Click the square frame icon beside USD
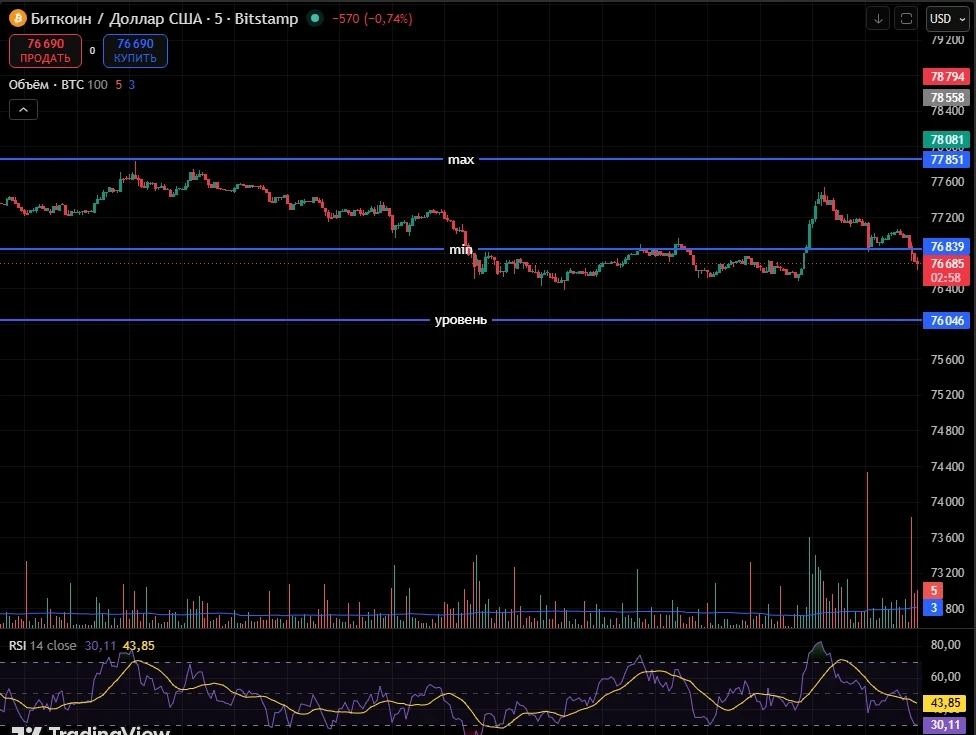Image resolution: width=976 pixels, height=735 pixels. tap(906, 19)
